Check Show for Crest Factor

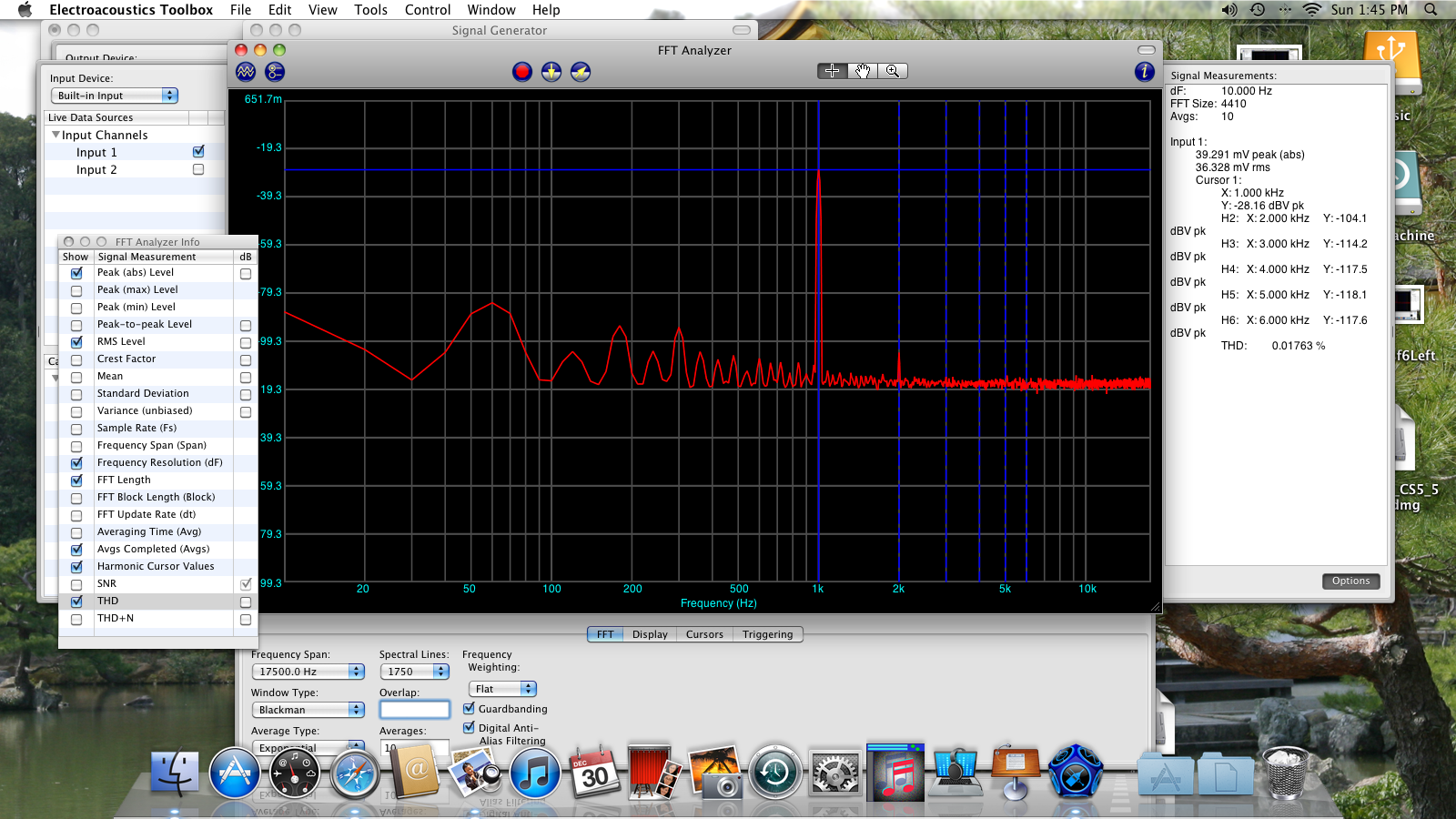[76, 359]
